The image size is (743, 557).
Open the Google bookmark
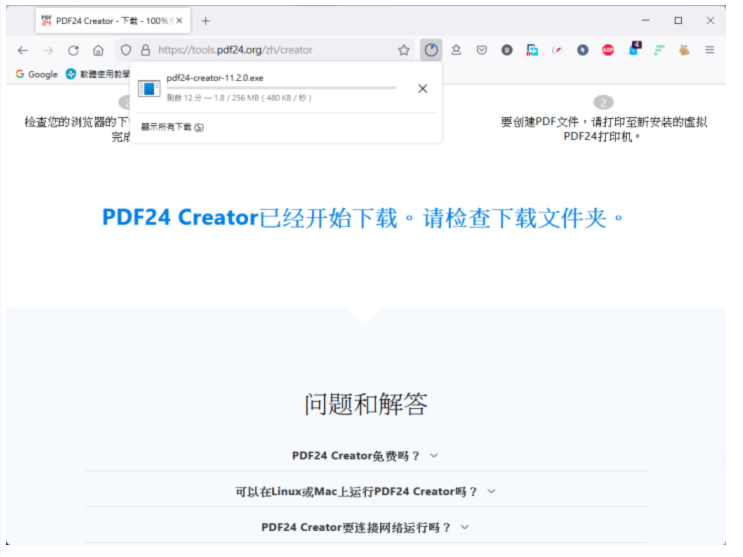(x=36, y=74)
